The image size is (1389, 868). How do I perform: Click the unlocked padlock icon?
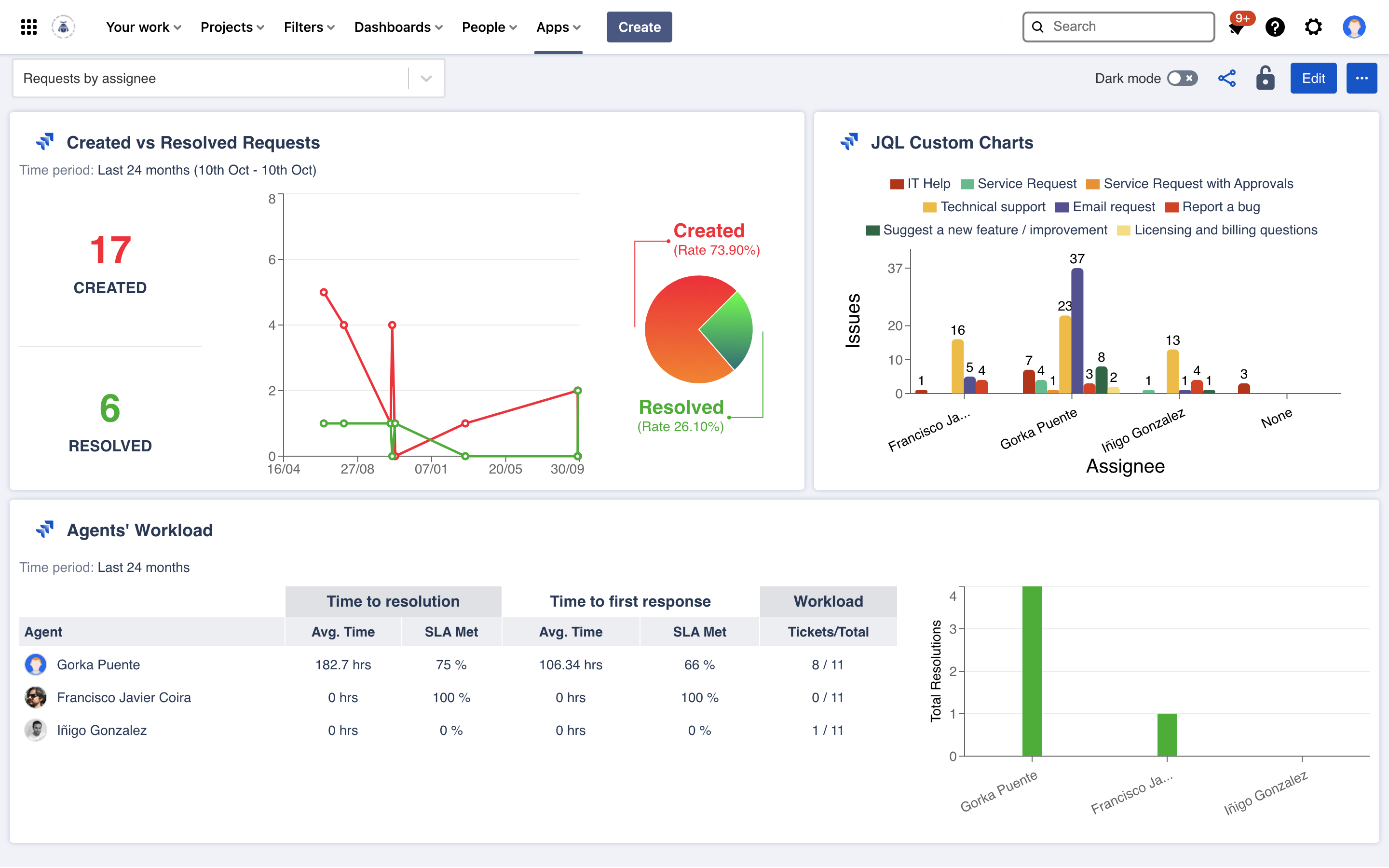pyautogui.click(x=1265, y=78)
